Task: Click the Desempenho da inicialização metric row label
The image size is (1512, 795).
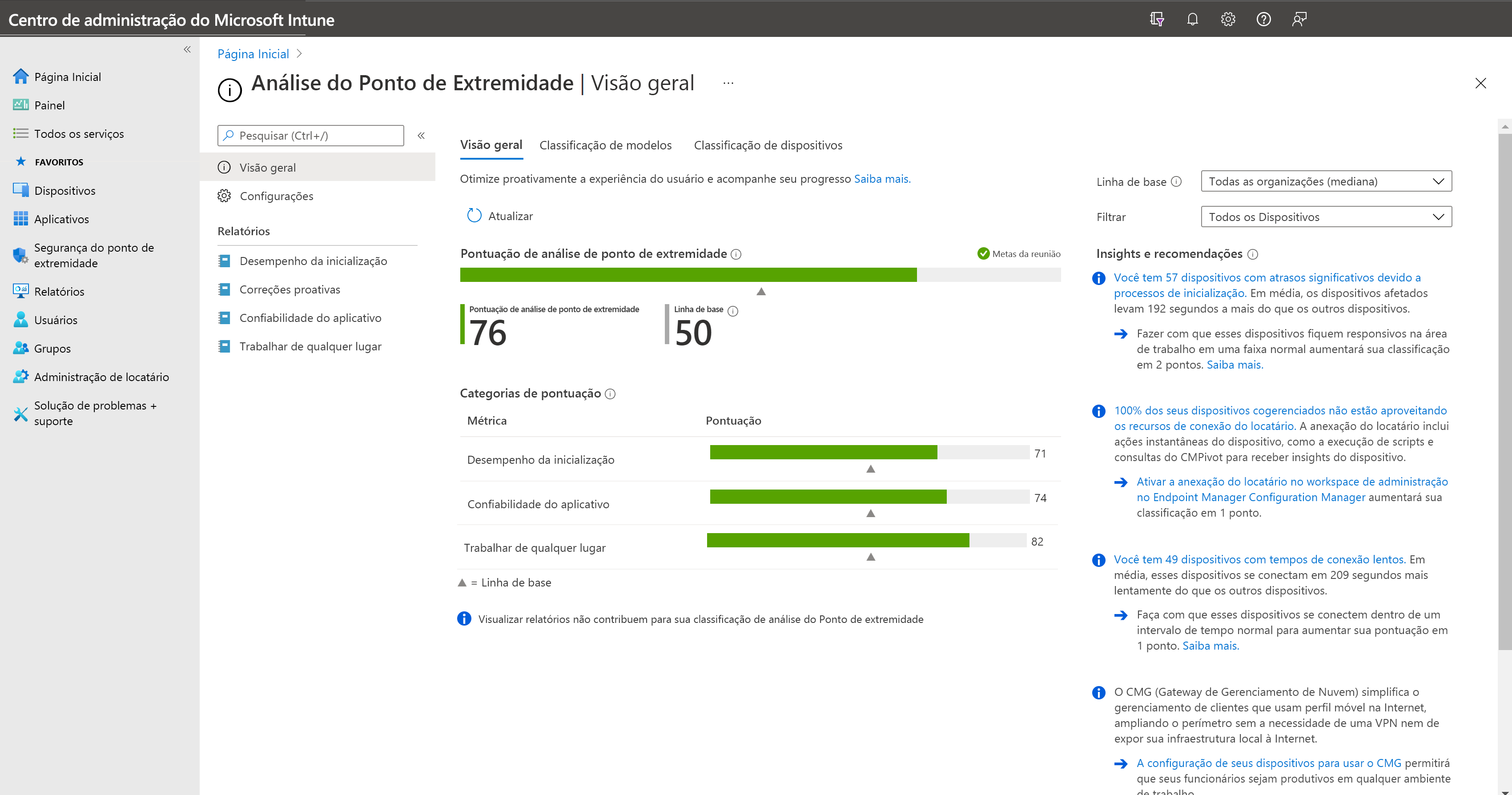Action: [x=541, y=460]
